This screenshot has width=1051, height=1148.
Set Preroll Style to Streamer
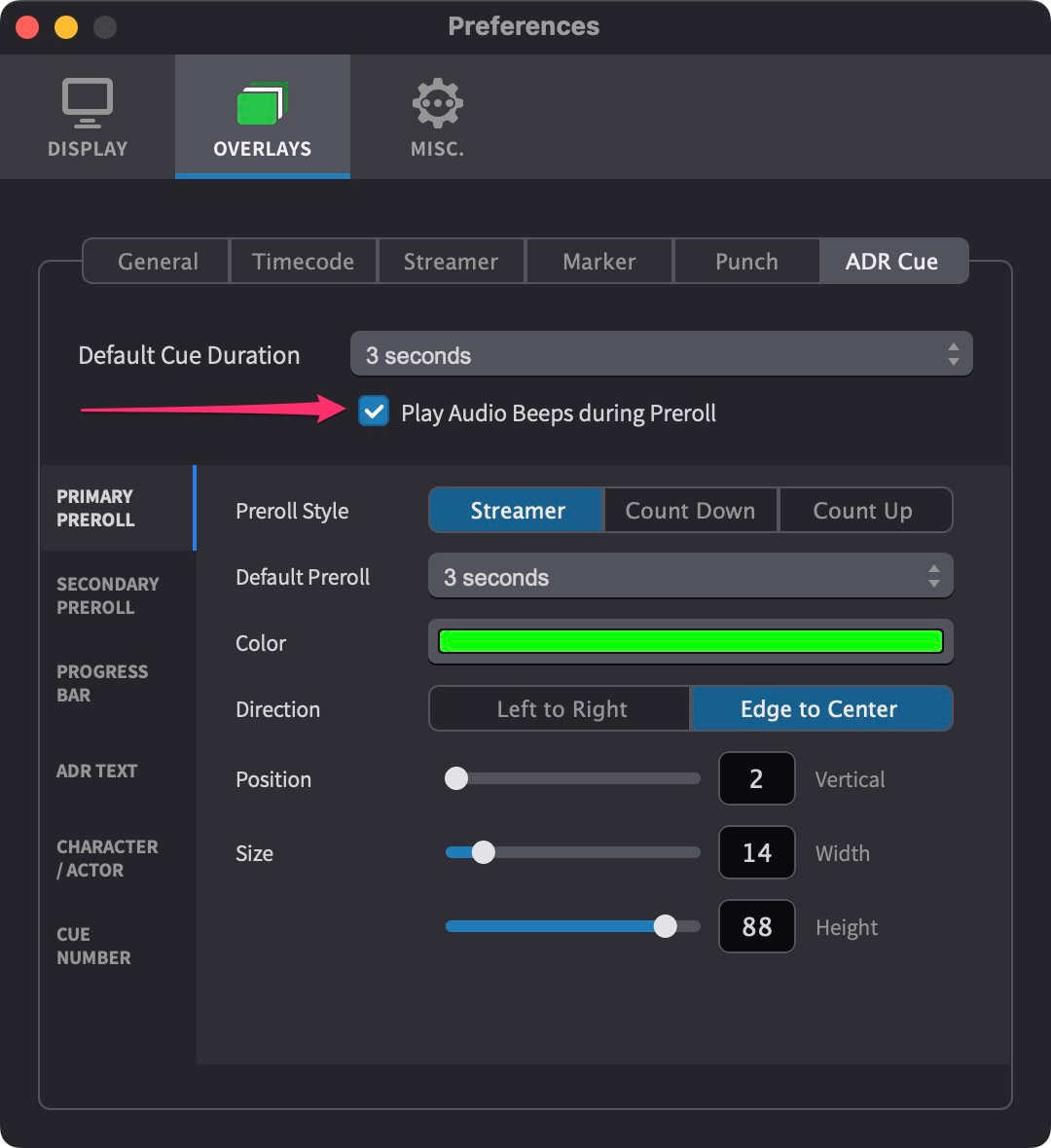coord(517,510)
